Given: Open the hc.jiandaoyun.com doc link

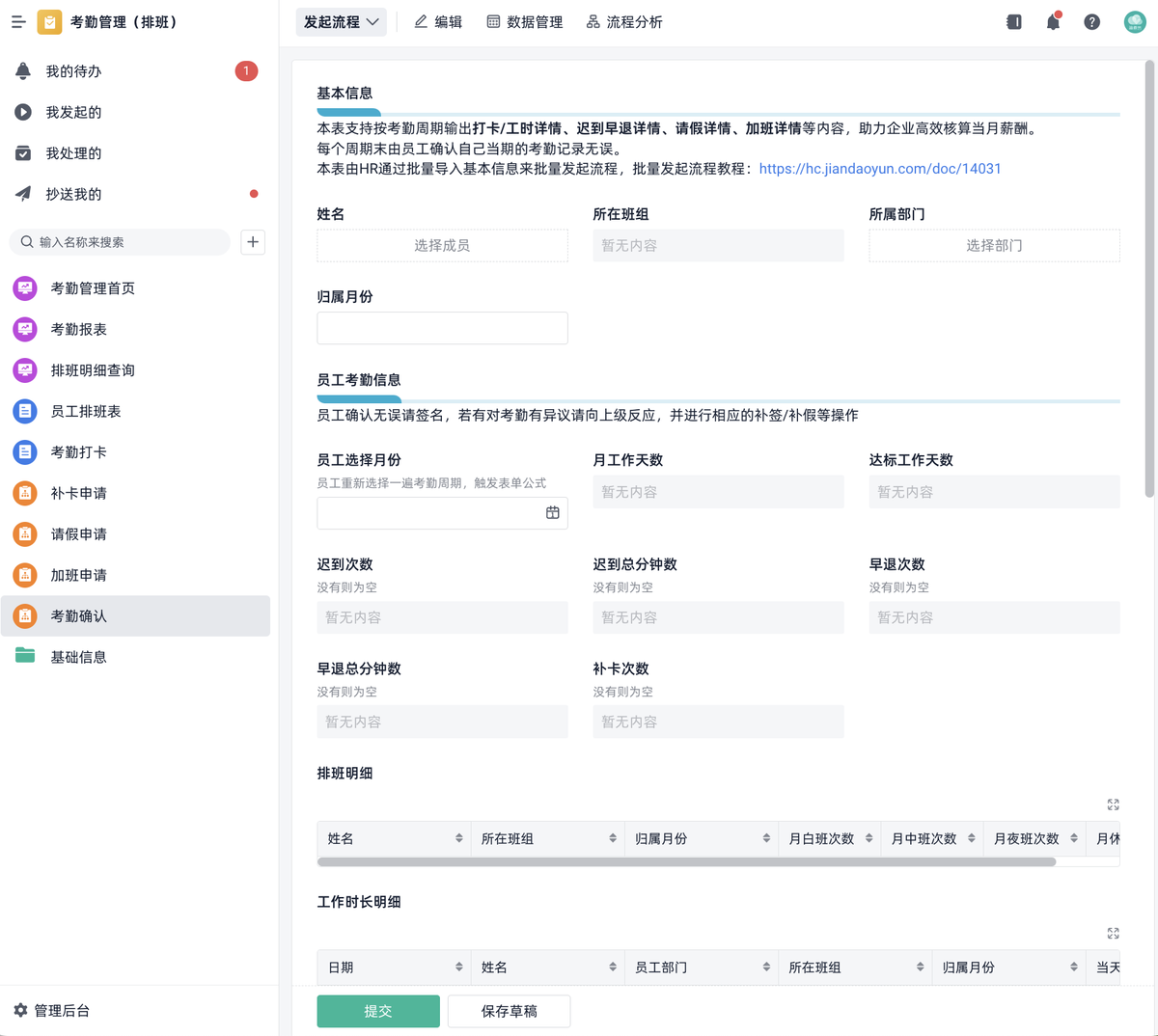Looking at the screenshot, I should [879, 168].
